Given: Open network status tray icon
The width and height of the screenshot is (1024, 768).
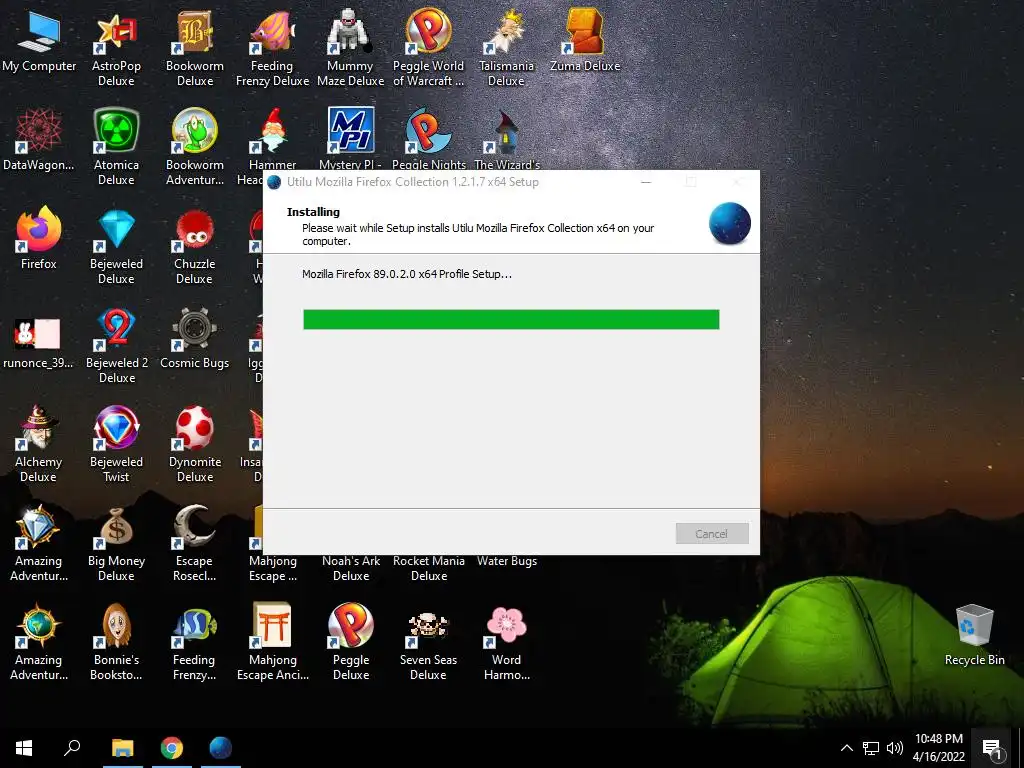Looking at the screenshot, I should coord(871,748).
